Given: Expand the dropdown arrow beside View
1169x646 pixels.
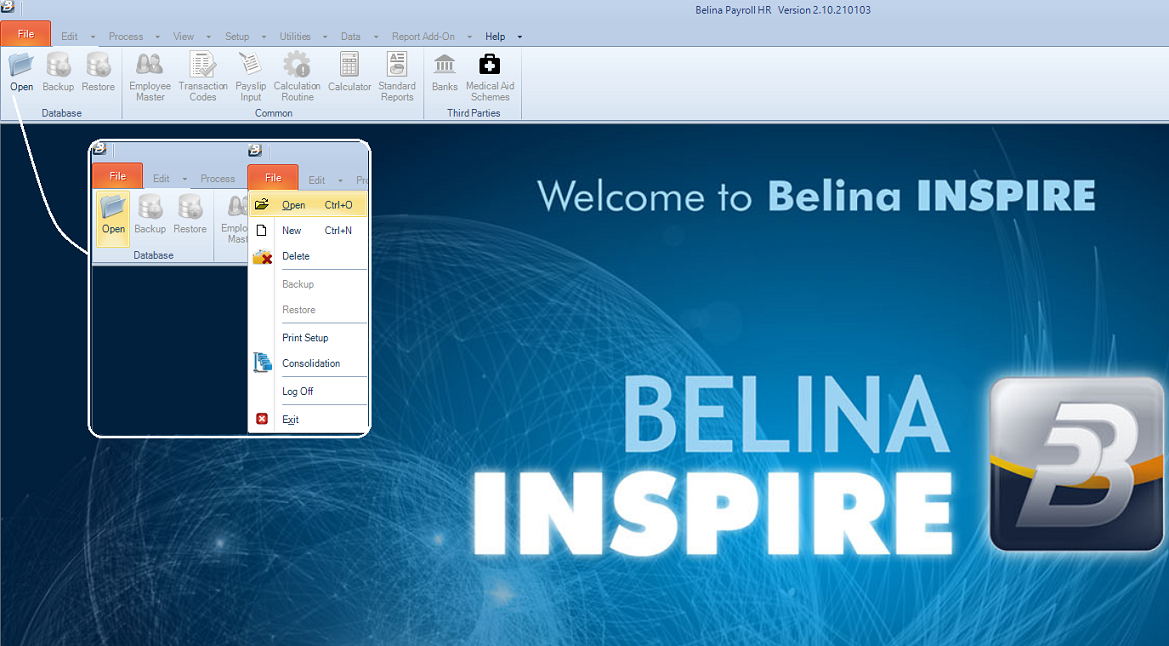Looking at the screenshot, I should (209, 37).
